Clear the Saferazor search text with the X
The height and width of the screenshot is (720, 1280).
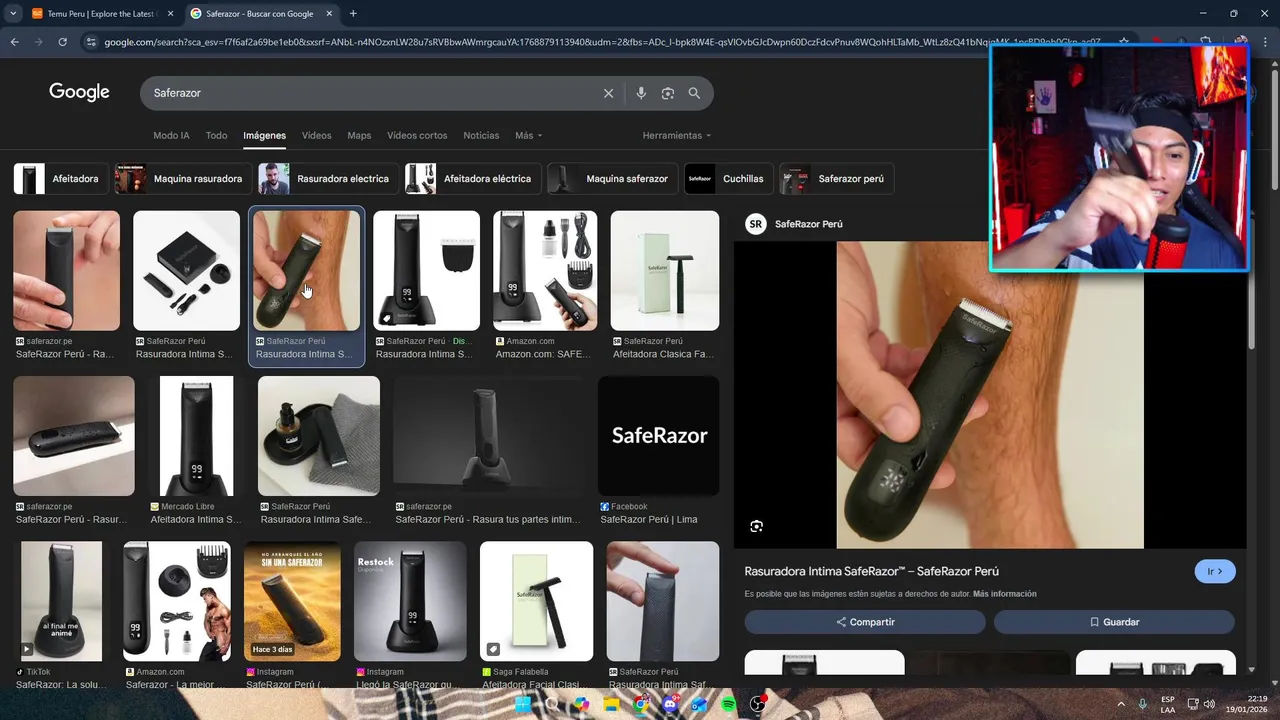pos(608,93)
